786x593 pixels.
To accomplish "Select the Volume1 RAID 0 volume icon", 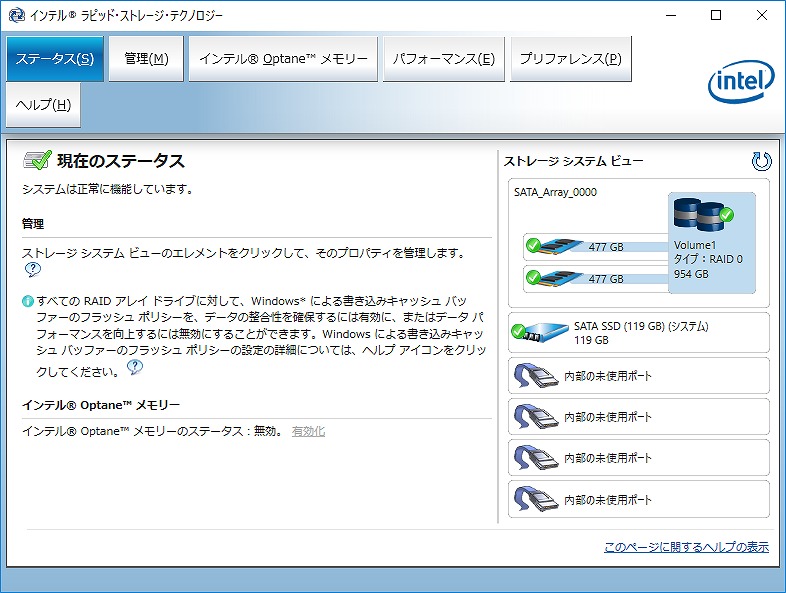I will (x=703, y=215).
